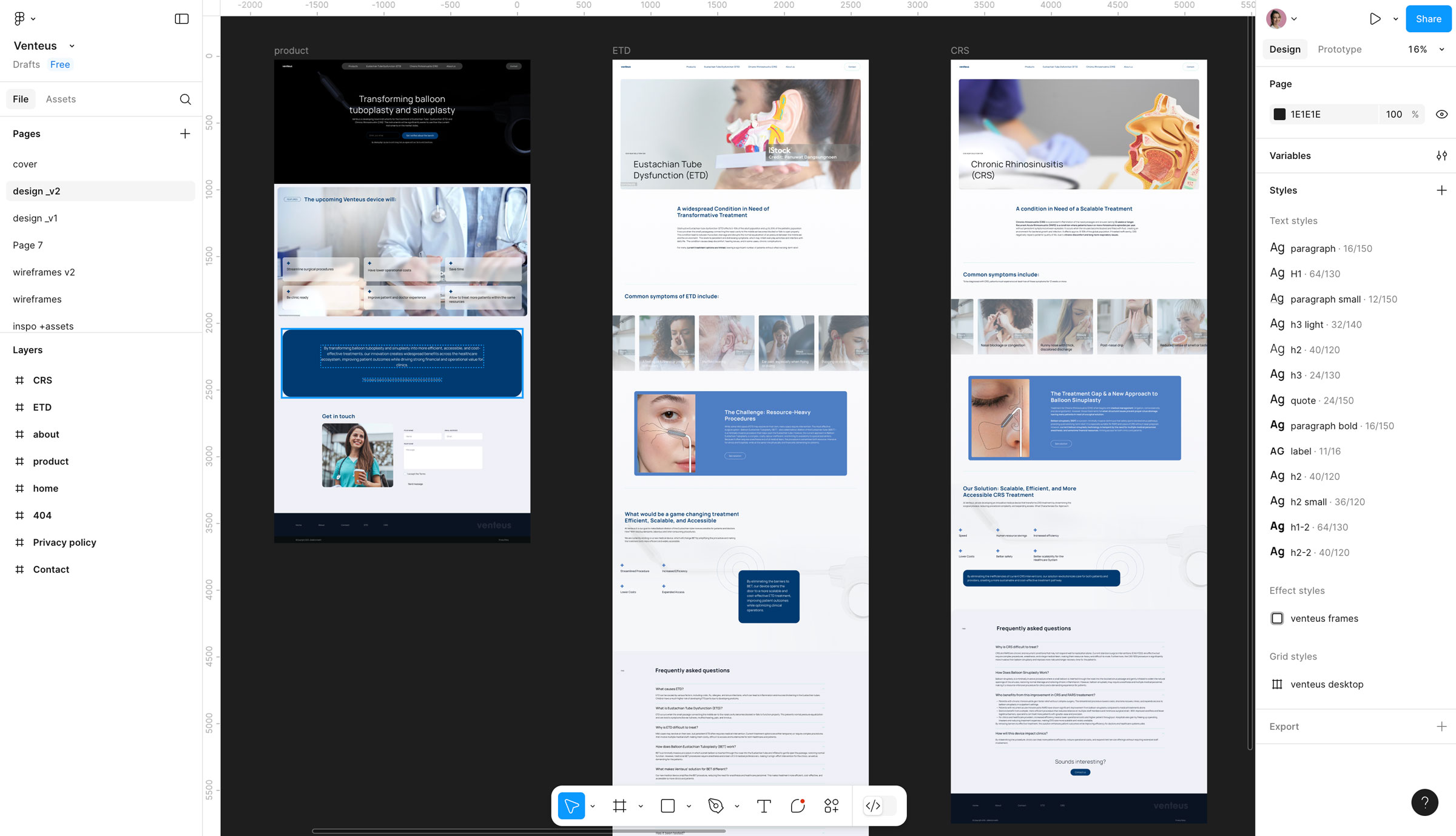The image size is (1456, 836).
Task: Select the ETD layer
Action: pyautogui.click(x=42, y=407)
